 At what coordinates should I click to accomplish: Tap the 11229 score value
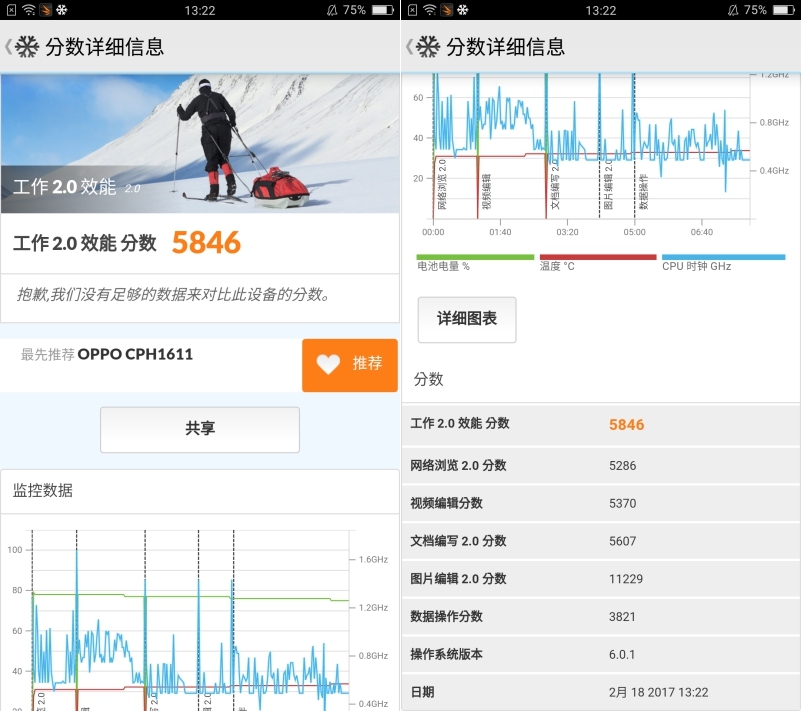click(x=626, y=579)
